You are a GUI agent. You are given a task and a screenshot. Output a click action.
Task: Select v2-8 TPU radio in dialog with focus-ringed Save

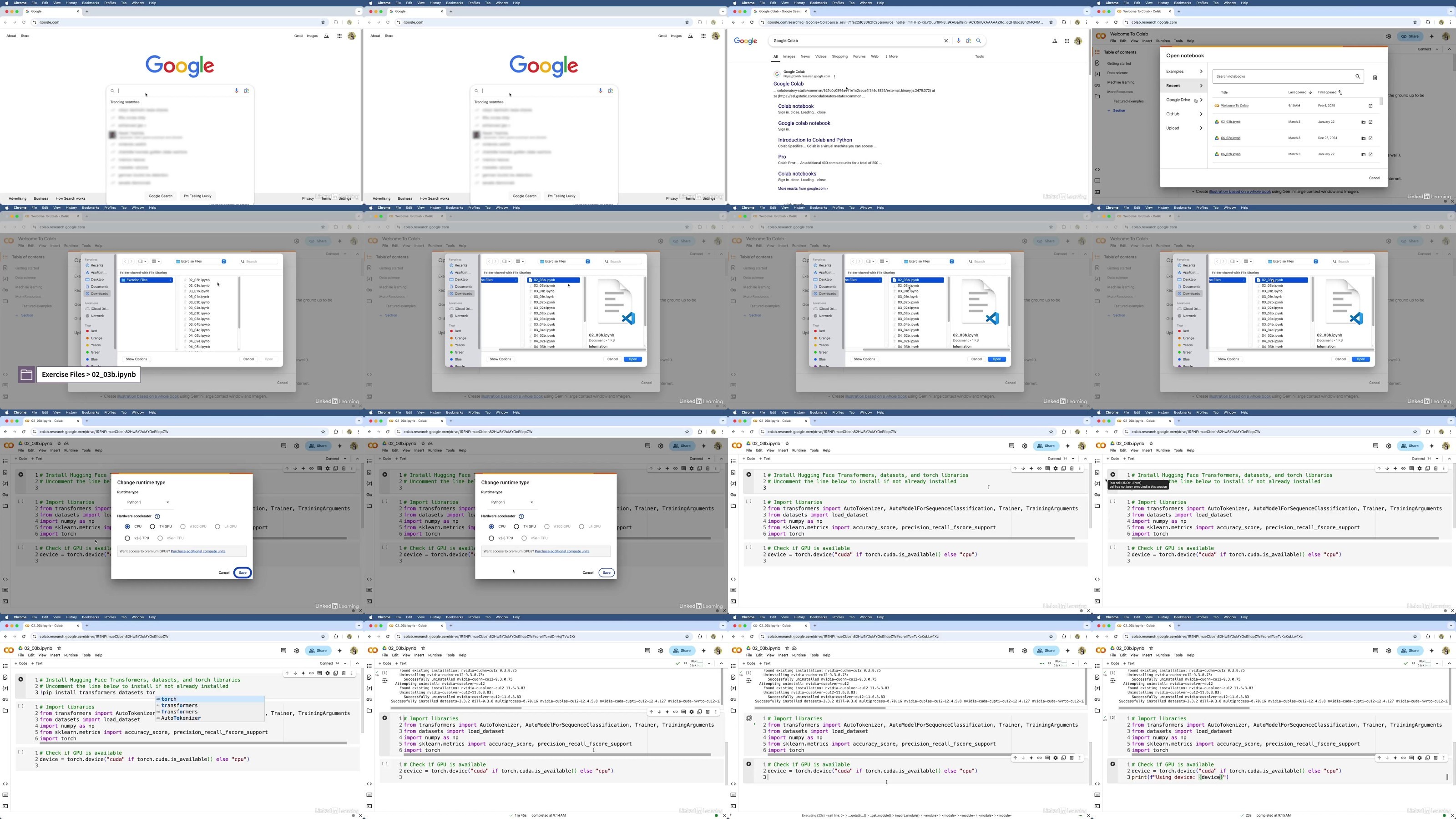point(128,538)
